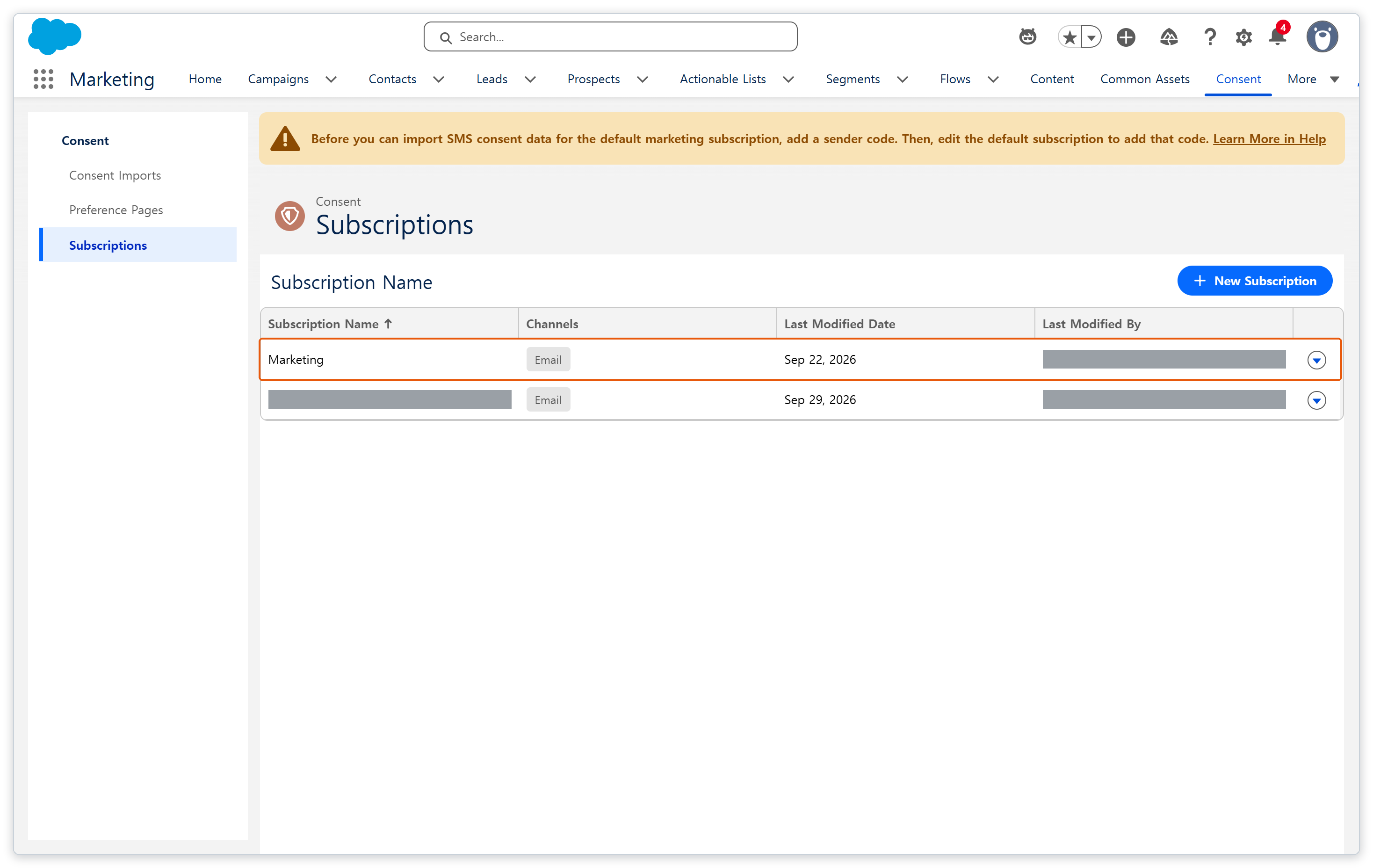This screenshot has height=868, width=1373.
Task: Open Global Actions plus icon
Action: coord(1126,37)
